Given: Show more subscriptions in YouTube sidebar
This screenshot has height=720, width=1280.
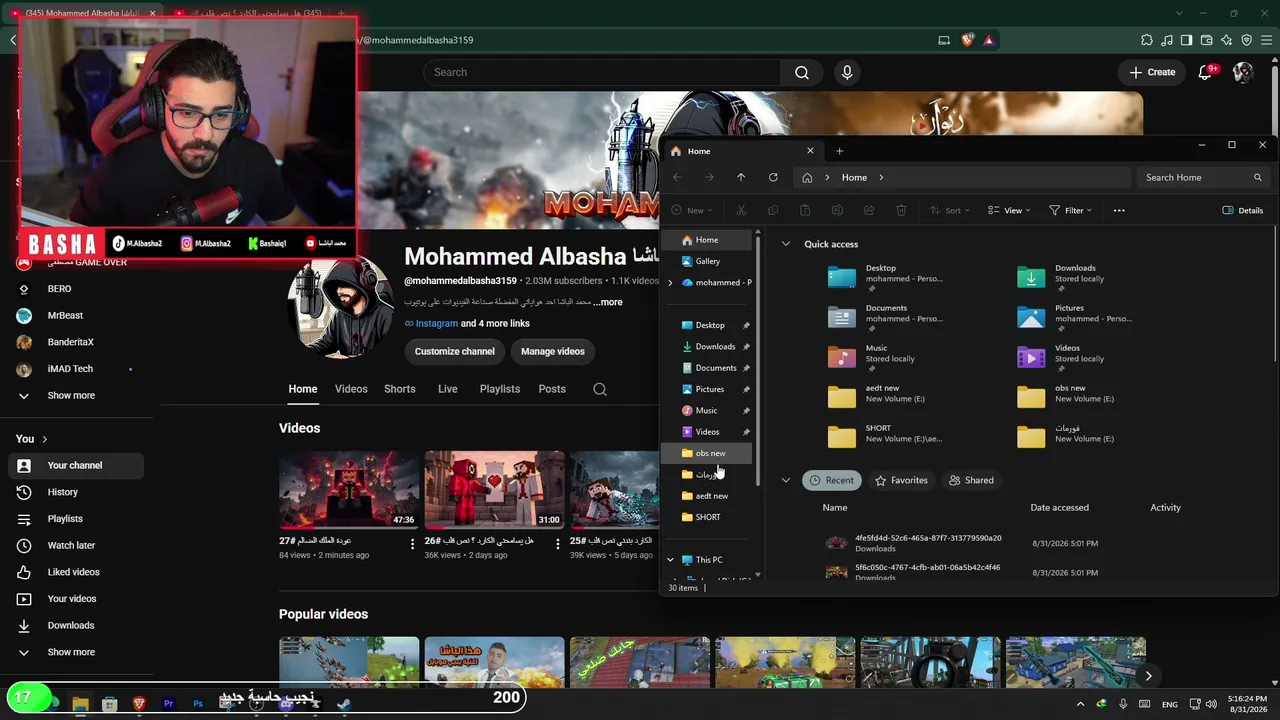Looking at the screenshot, I should 71,395.
